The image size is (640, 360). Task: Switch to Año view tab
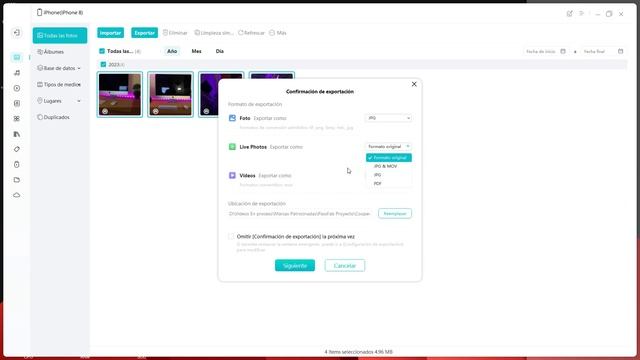172,51
